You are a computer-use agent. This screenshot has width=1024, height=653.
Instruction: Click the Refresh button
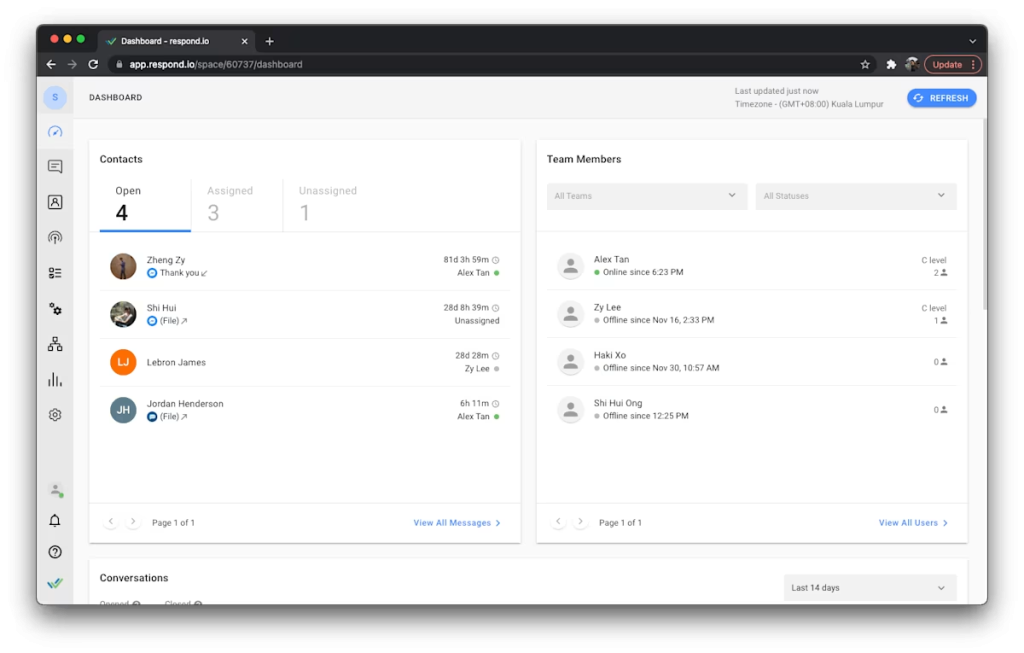[x=941, y=97]
